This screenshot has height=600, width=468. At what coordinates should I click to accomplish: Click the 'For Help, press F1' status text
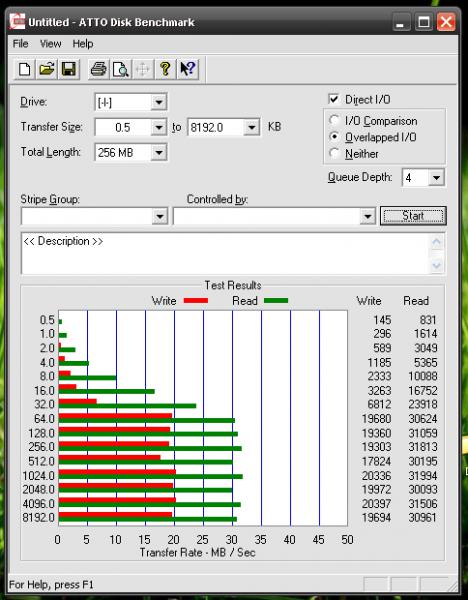(x=51, y=585)
